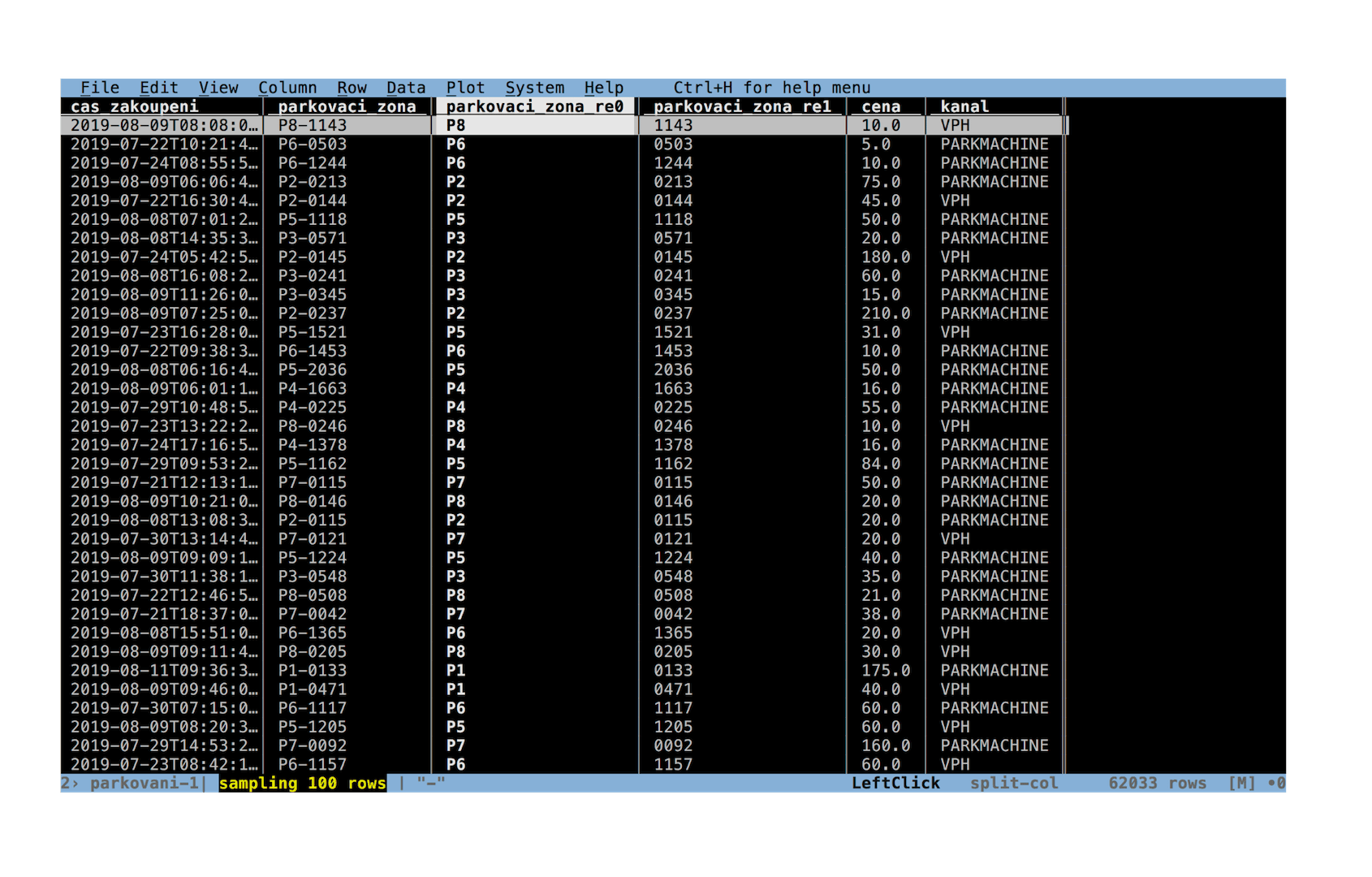The height and width of the screenshot is (877, 1372).
Task: Open the Help menu
Action: tap(604, 88)
